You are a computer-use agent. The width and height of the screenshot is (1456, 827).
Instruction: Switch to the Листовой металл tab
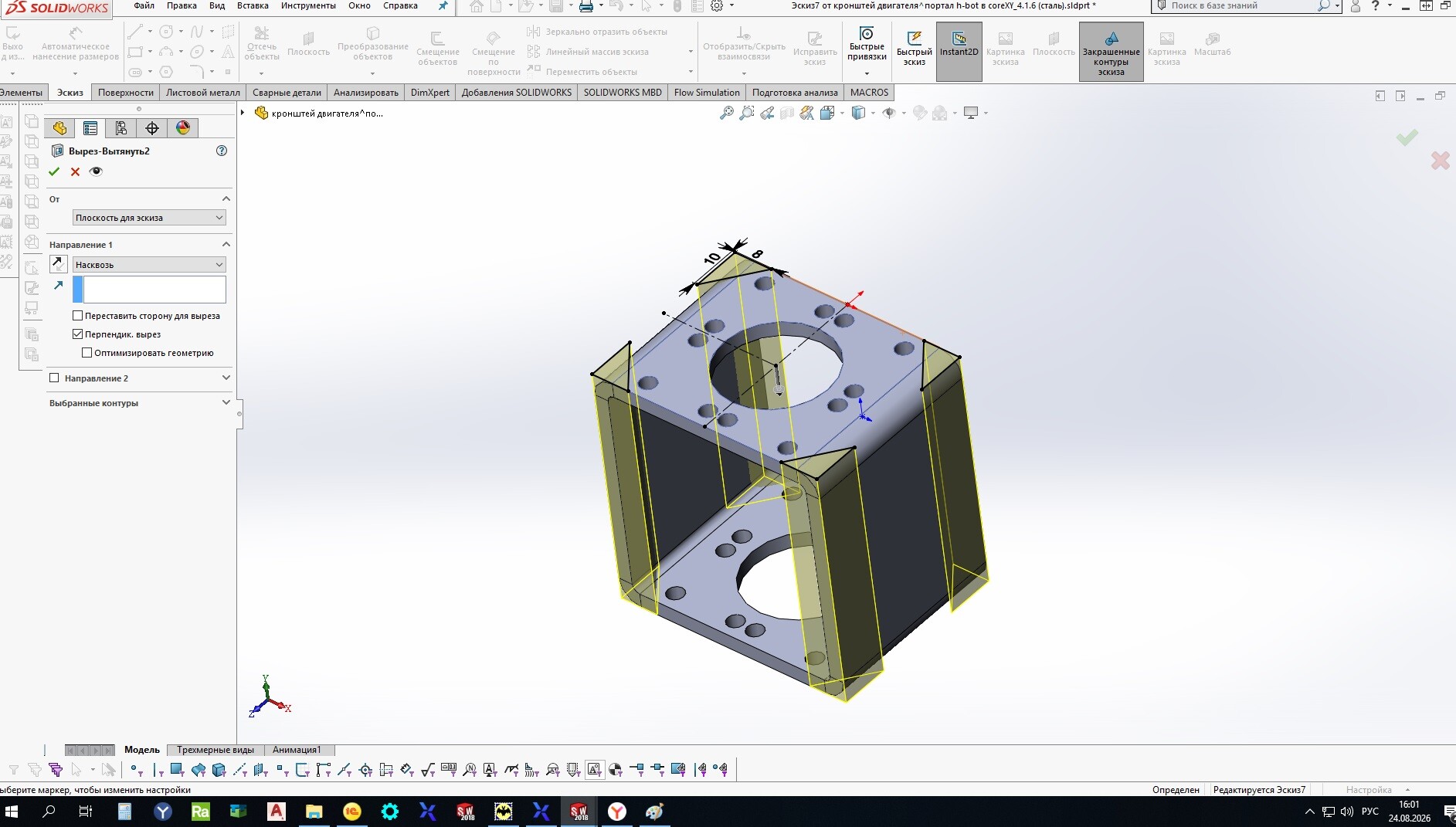[203, 93]
